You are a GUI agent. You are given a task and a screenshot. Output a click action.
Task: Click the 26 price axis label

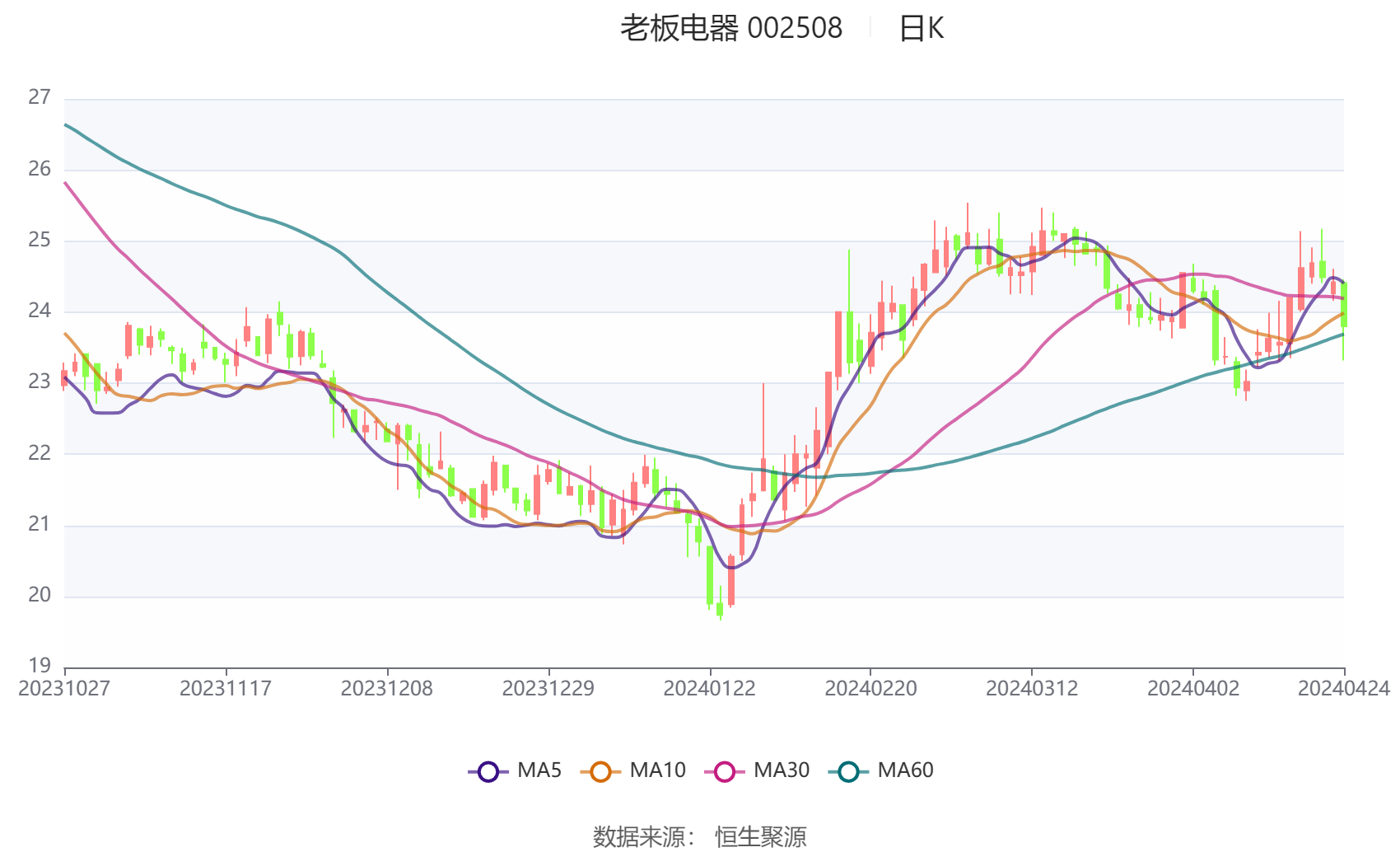coord(40,169)
